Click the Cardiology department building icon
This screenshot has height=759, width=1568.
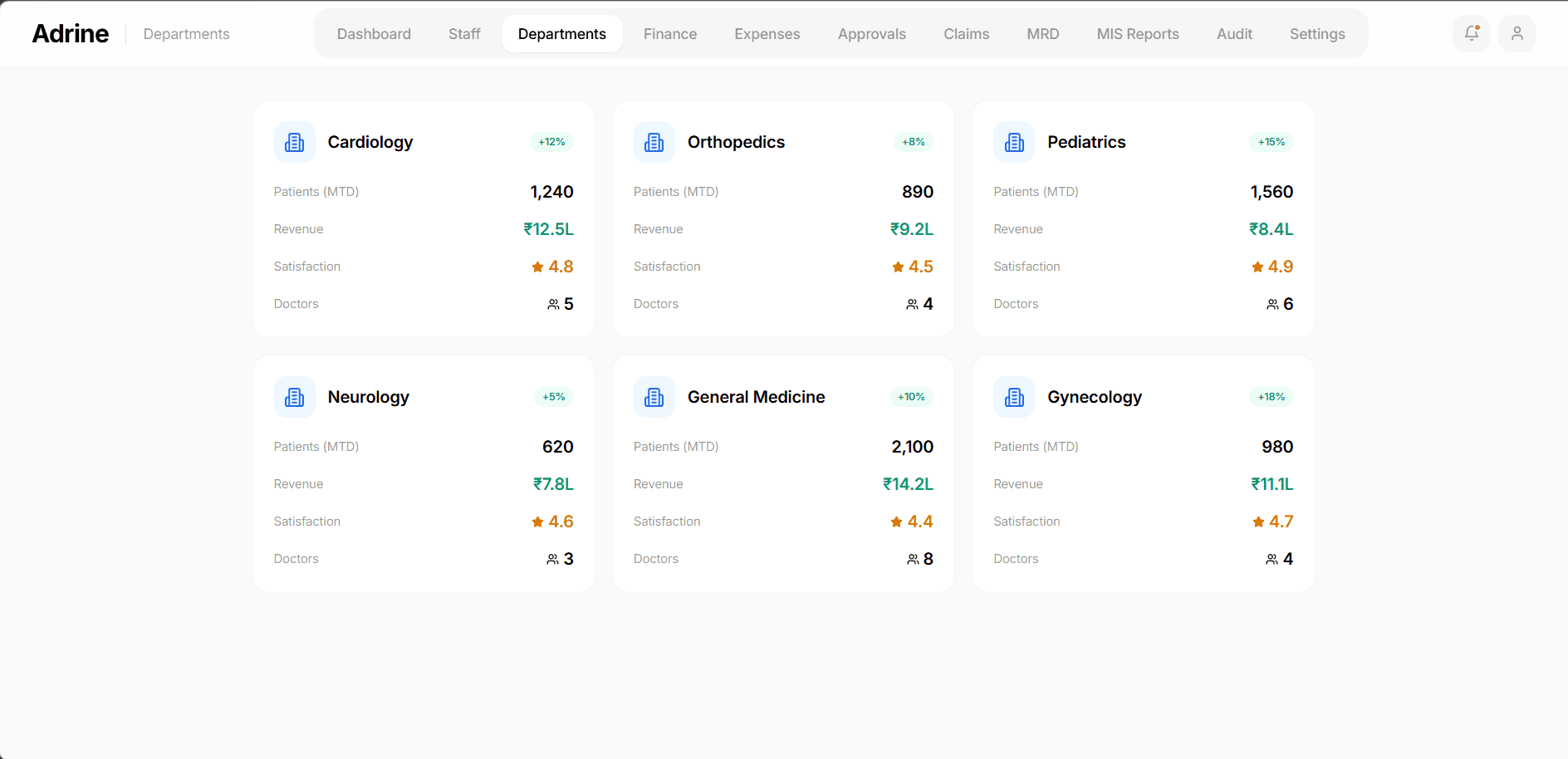coord(294,142)
